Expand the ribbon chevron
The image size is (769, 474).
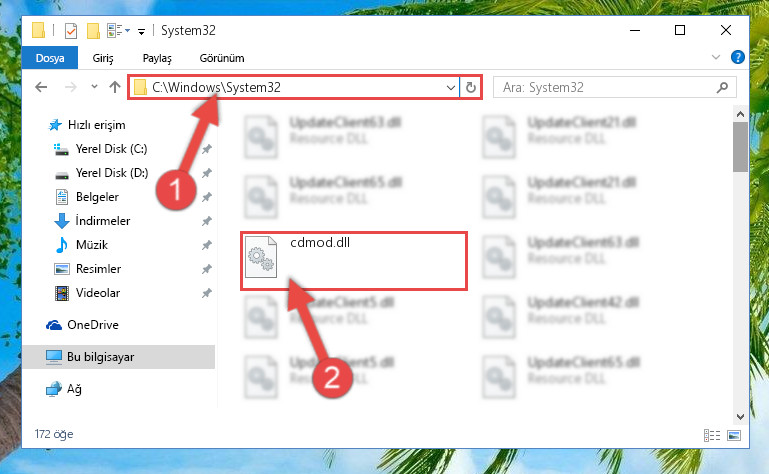(x=716, y=57)
